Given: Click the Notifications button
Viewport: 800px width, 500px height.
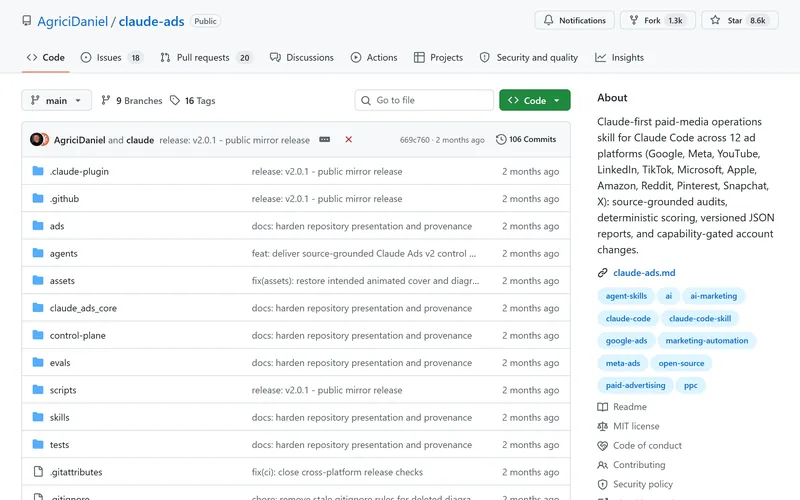Looking at the screenshot, I should click(x=574, y=20).
